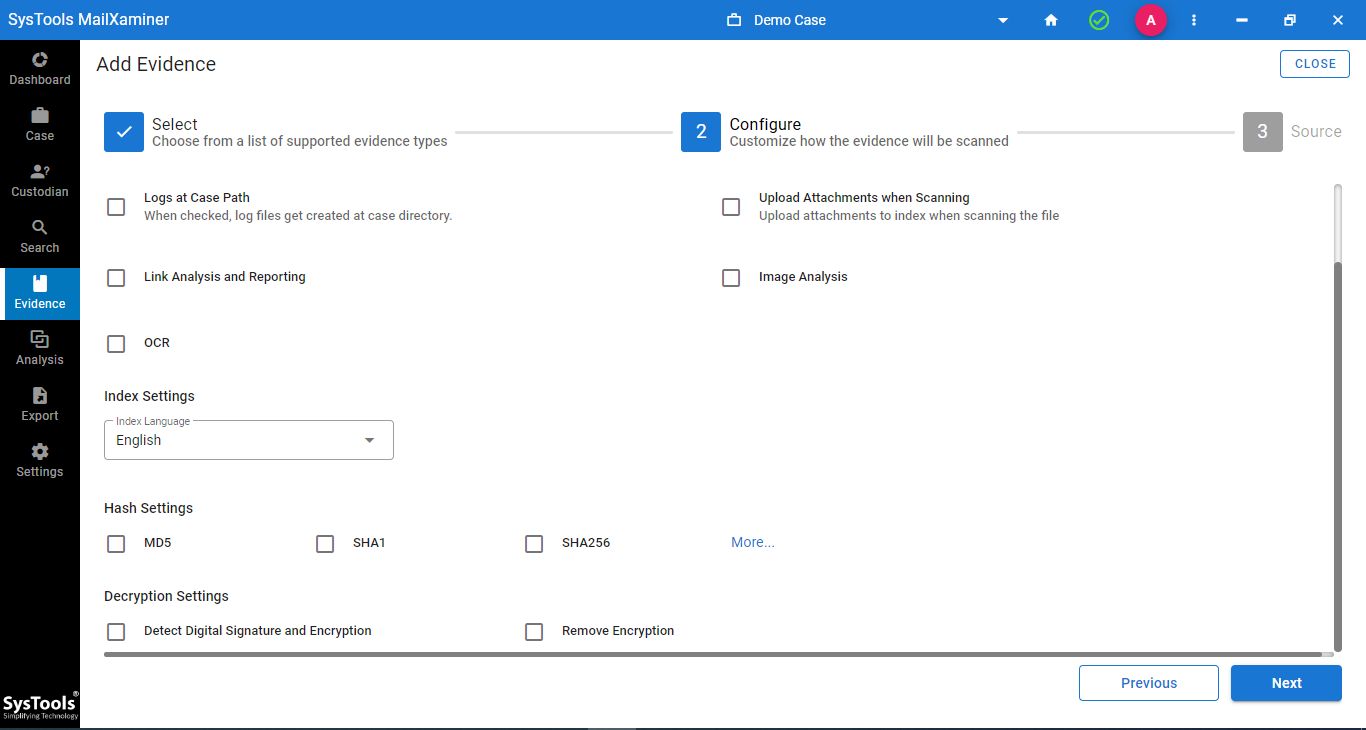Screen dimensions: 1366x730
Task: Click the CLOSE button
Action: 1315,64
